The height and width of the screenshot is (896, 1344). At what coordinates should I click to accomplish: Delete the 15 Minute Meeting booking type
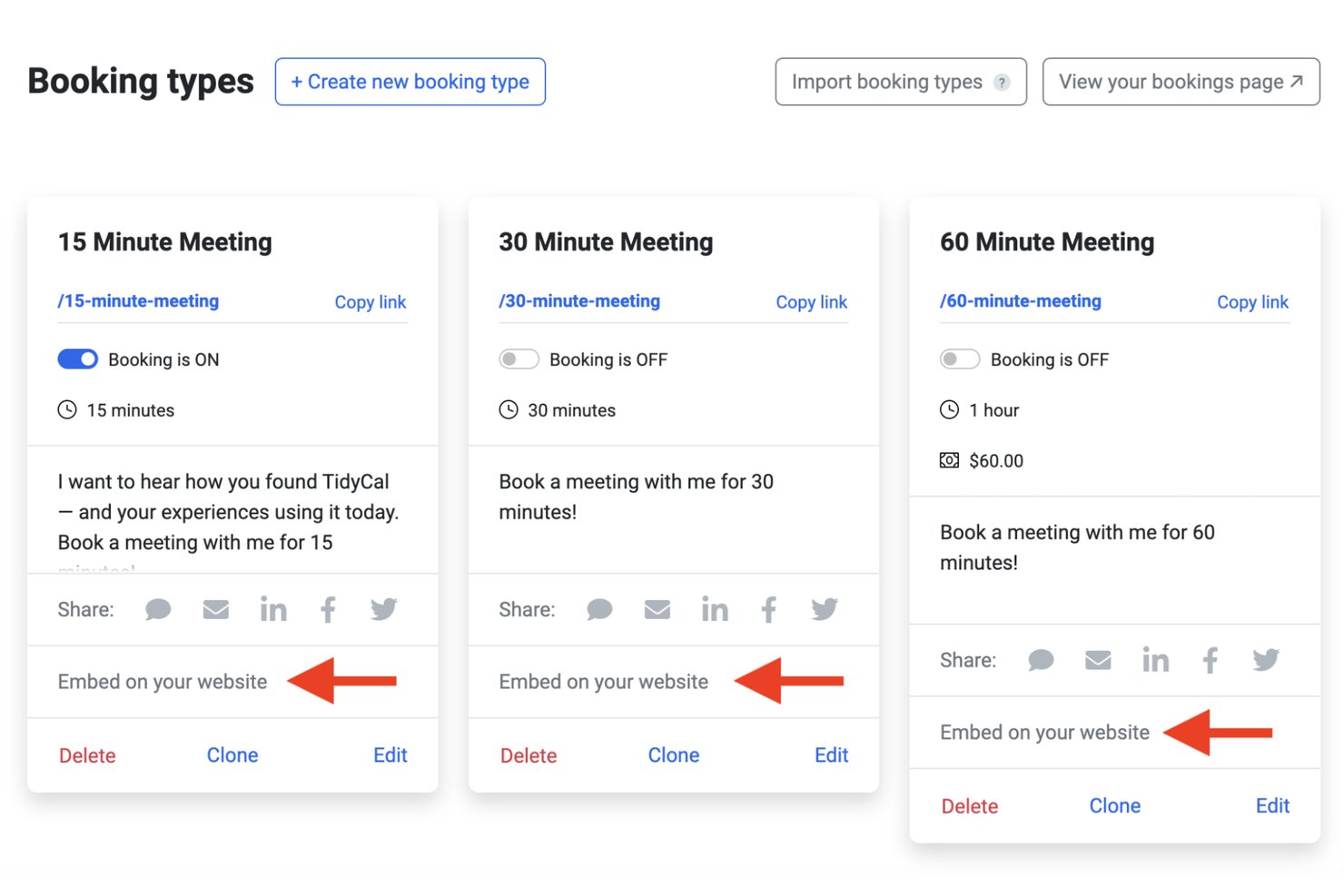click(87, 755)
